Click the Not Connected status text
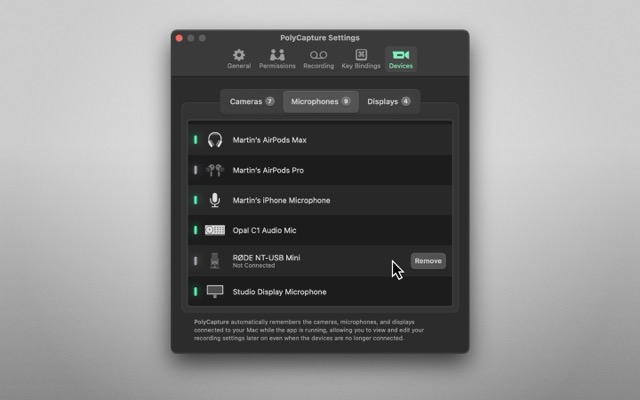Viewport: 640px width, 400px height. (x=253, y=266)
